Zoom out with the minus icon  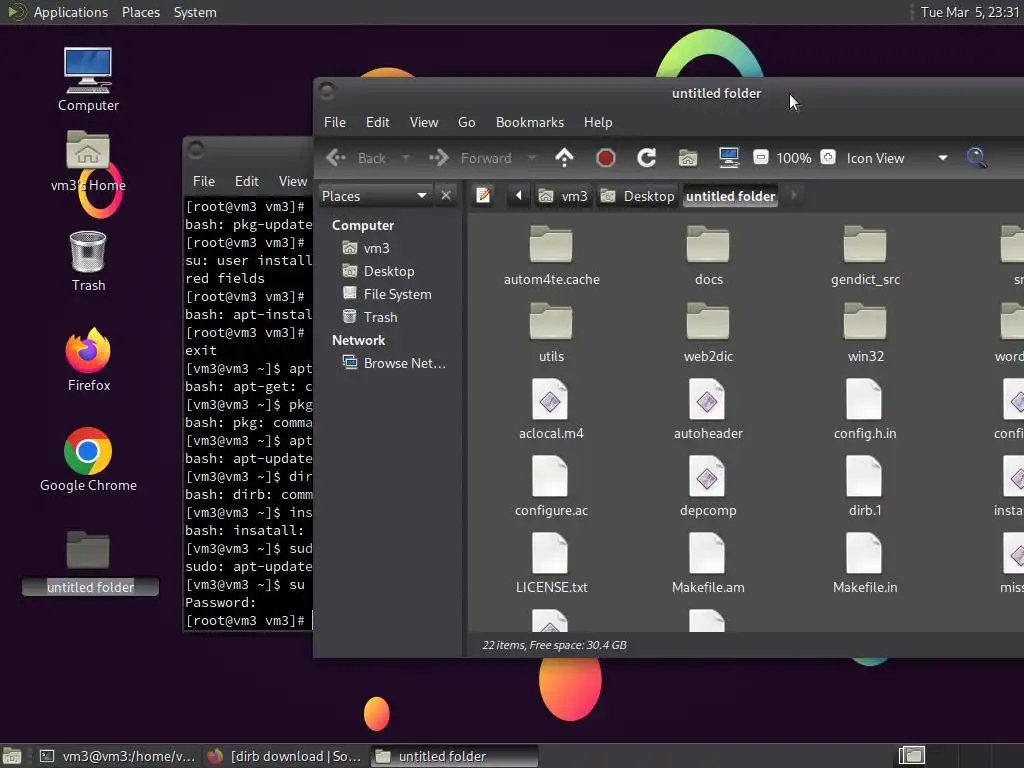point(761,158)
